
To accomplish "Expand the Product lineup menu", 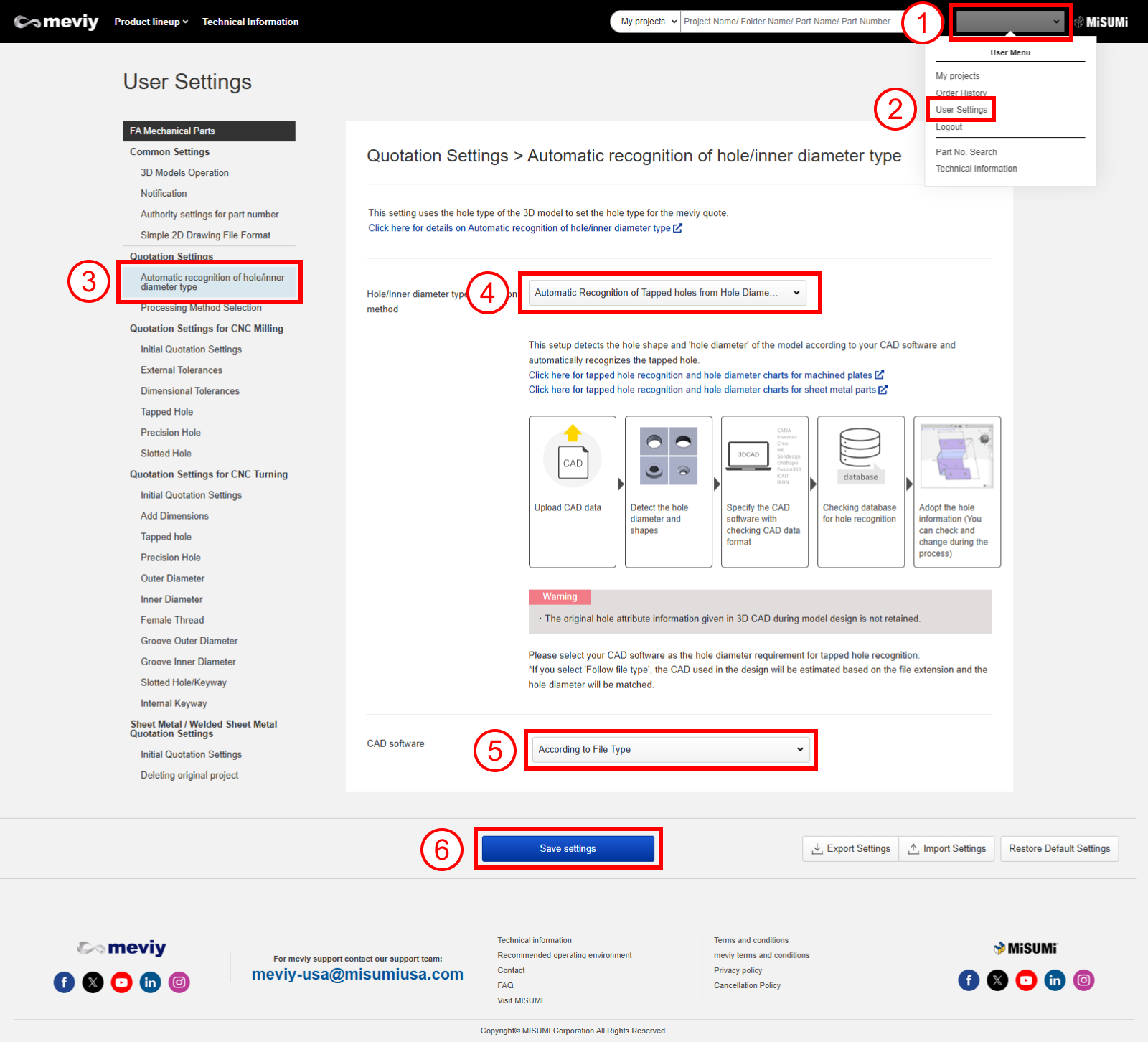I will (151, 22).
